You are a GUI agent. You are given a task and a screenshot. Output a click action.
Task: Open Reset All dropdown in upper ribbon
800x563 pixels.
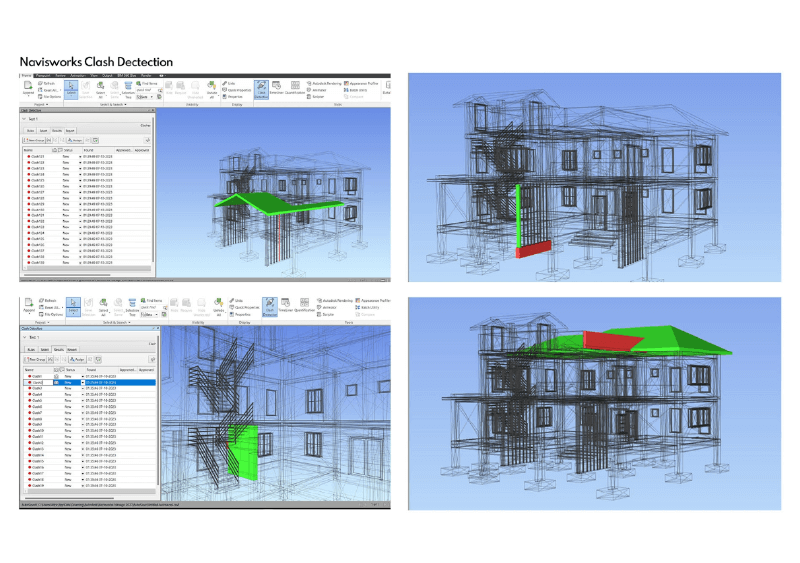pos(48,90)
